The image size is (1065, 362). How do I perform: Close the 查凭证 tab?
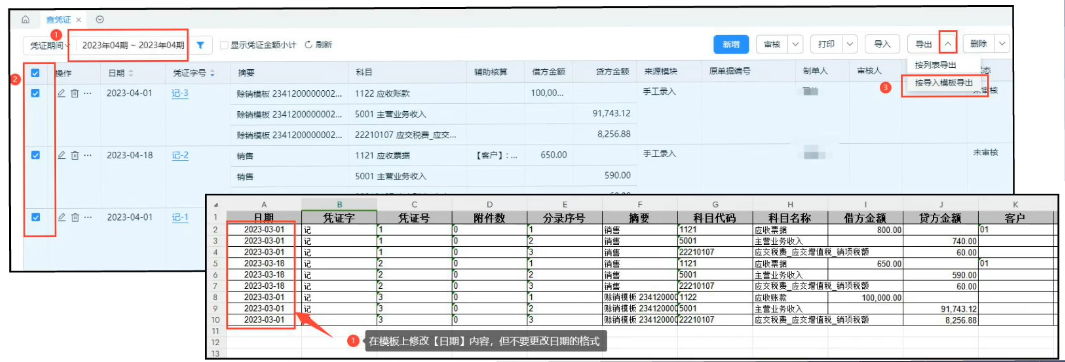pos(79,21)
